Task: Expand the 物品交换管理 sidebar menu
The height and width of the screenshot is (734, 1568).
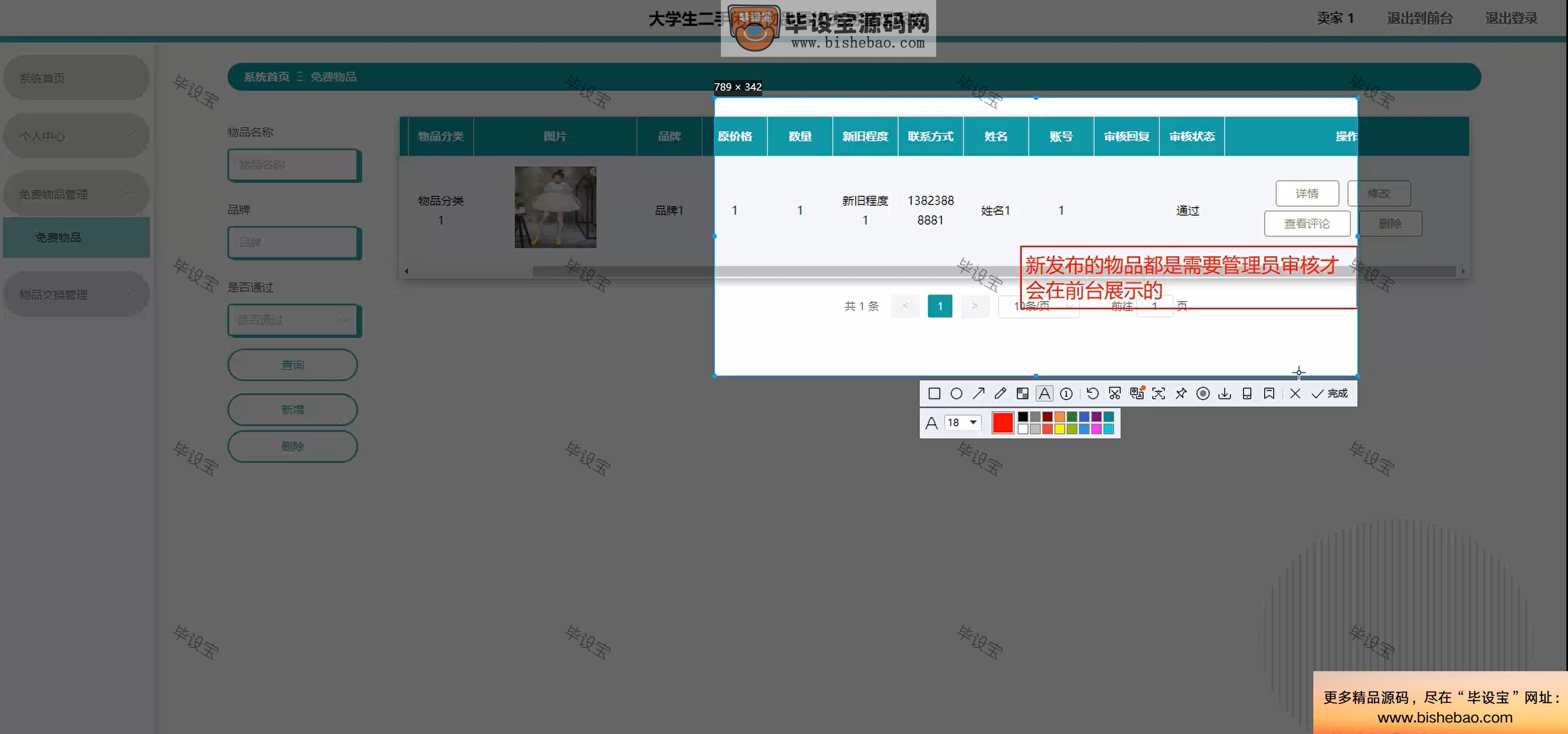Action: (x=76, y=295)
